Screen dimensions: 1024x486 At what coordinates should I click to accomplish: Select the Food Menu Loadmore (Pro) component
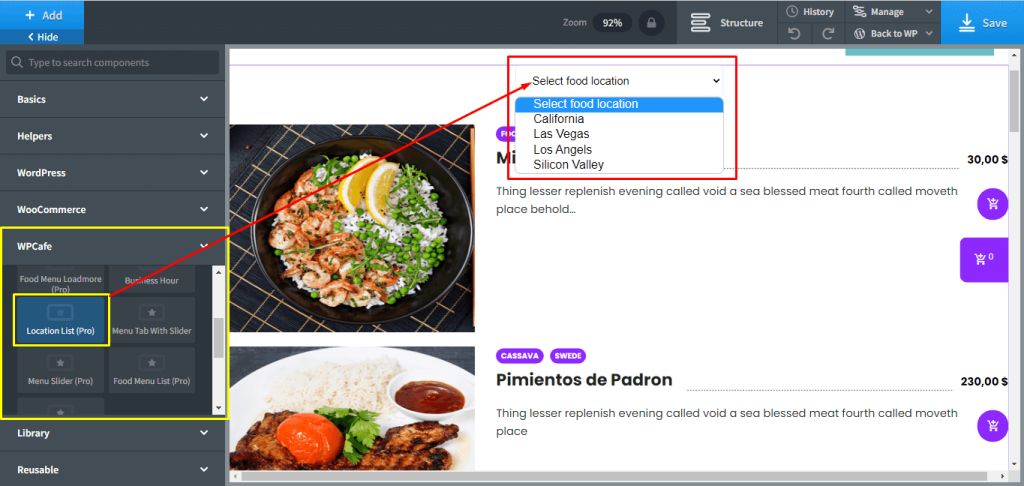click(x=60, y=280)
